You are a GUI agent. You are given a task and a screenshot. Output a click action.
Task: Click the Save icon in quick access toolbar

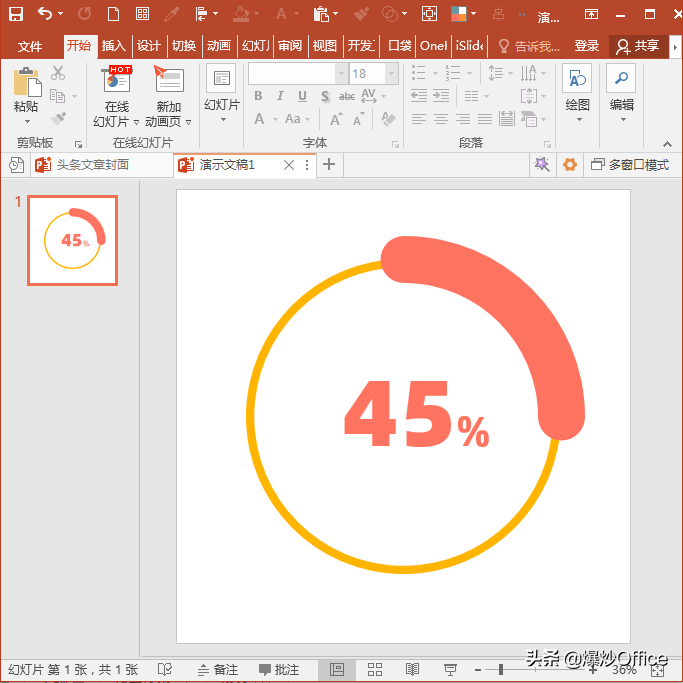16,14
